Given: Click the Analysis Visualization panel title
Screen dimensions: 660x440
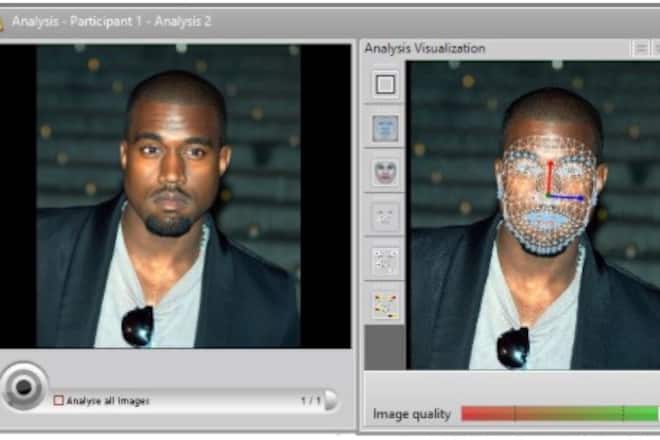Looking at the screenshot, I should click(425, 48).
